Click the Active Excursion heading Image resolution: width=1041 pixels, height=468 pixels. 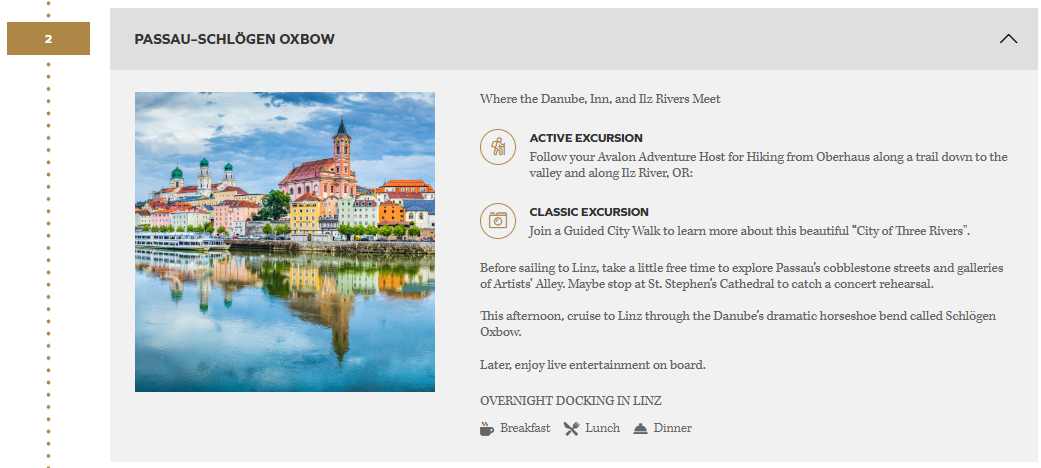(x=586, y=138)
